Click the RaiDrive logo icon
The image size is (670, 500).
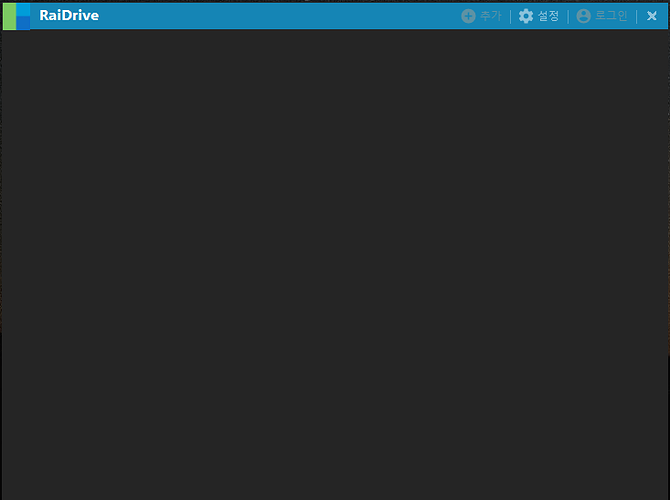pyautogui.click(x=17, y=16)
